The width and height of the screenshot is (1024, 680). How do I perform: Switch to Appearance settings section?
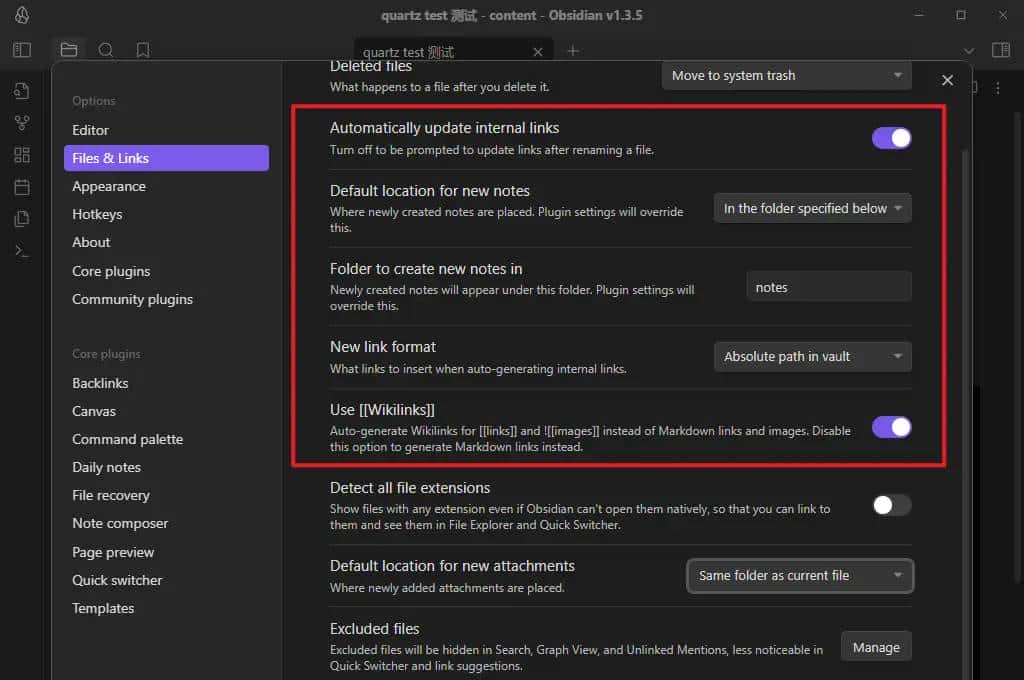coord(109,186)
